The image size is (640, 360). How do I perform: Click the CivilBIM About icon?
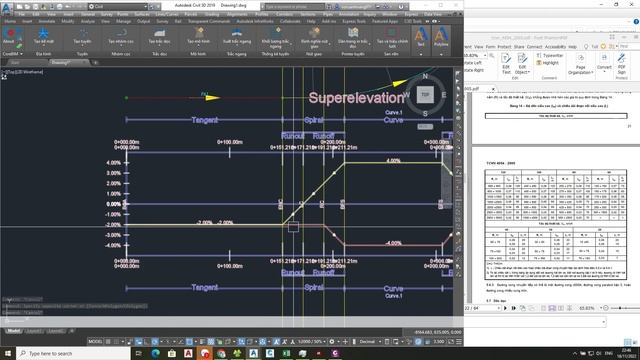click(9, 34)
